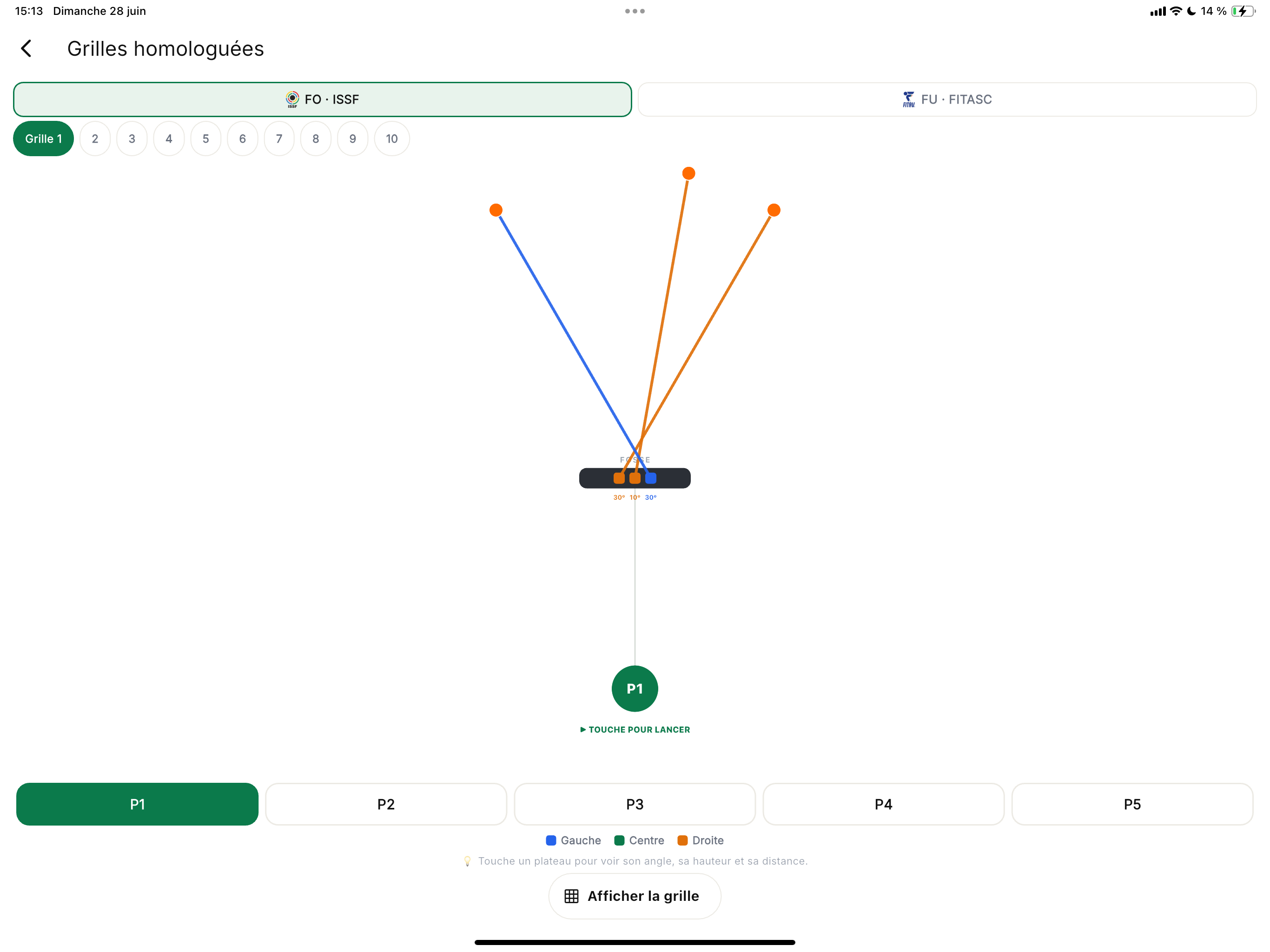The image size is (1270, 952).
Task: Go back with the chevron arrow
Action: click(26, 49)
